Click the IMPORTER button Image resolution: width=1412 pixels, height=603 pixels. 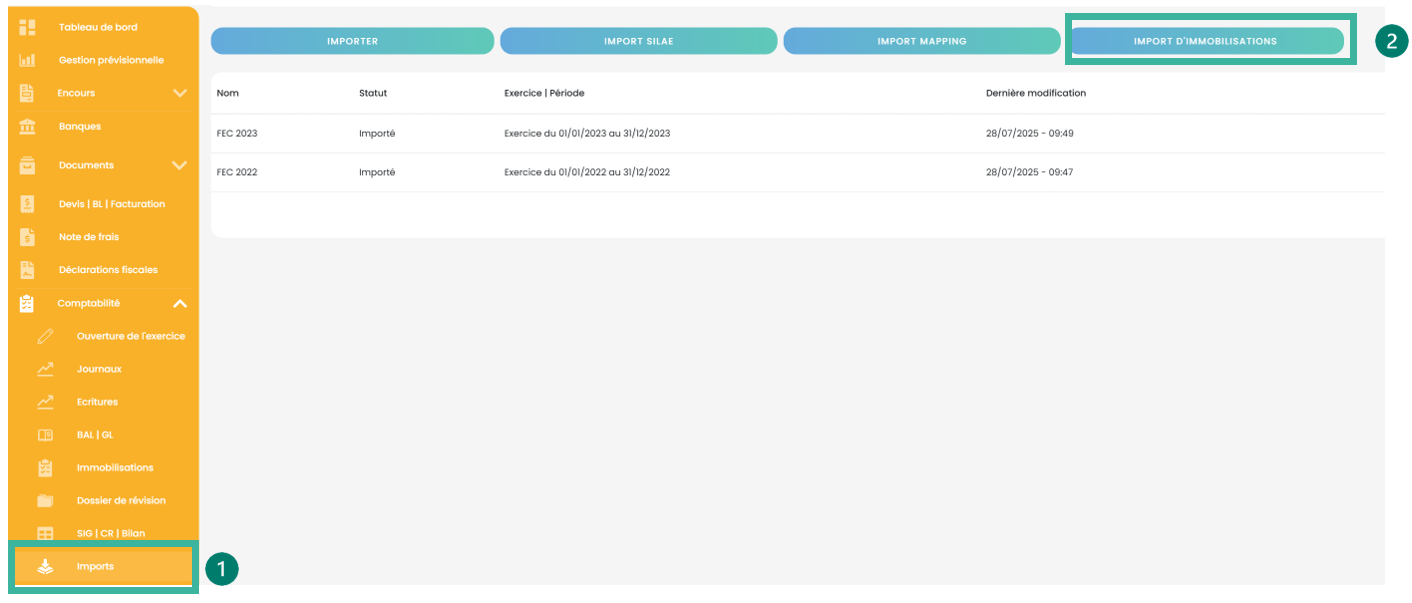pos(352,41)
